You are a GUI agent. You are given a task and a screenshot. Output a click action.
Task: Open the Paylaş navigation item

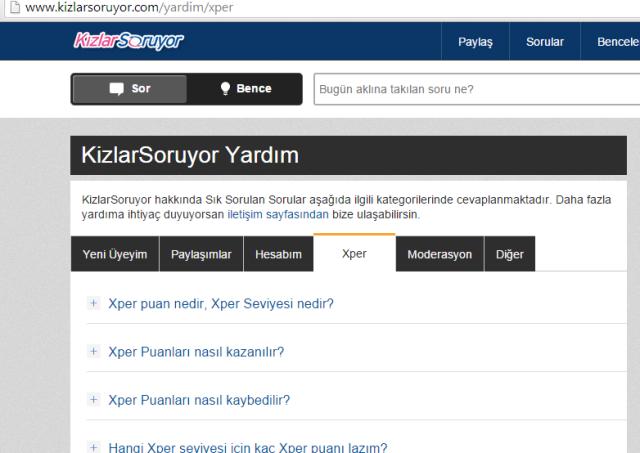click(475, 43)
